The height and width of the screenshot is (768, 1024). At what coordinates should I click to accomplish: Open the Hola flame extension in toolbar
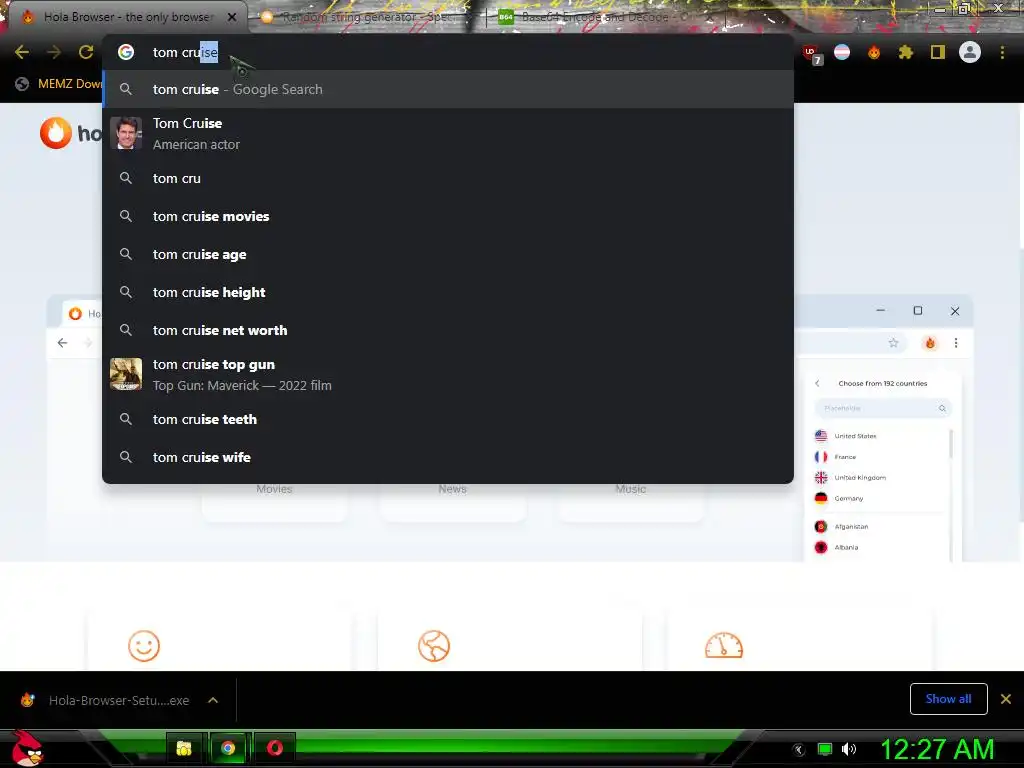click(874, 52)
